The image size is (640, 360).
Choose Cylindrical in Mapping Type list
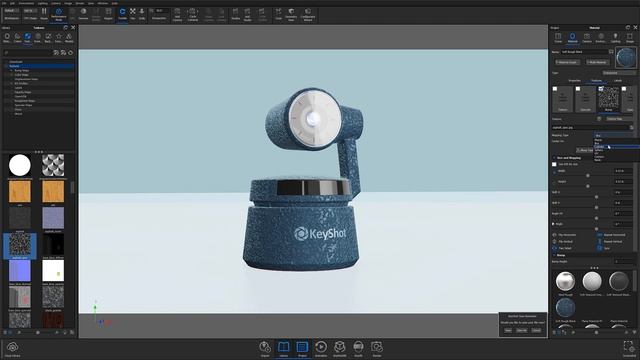616,147
